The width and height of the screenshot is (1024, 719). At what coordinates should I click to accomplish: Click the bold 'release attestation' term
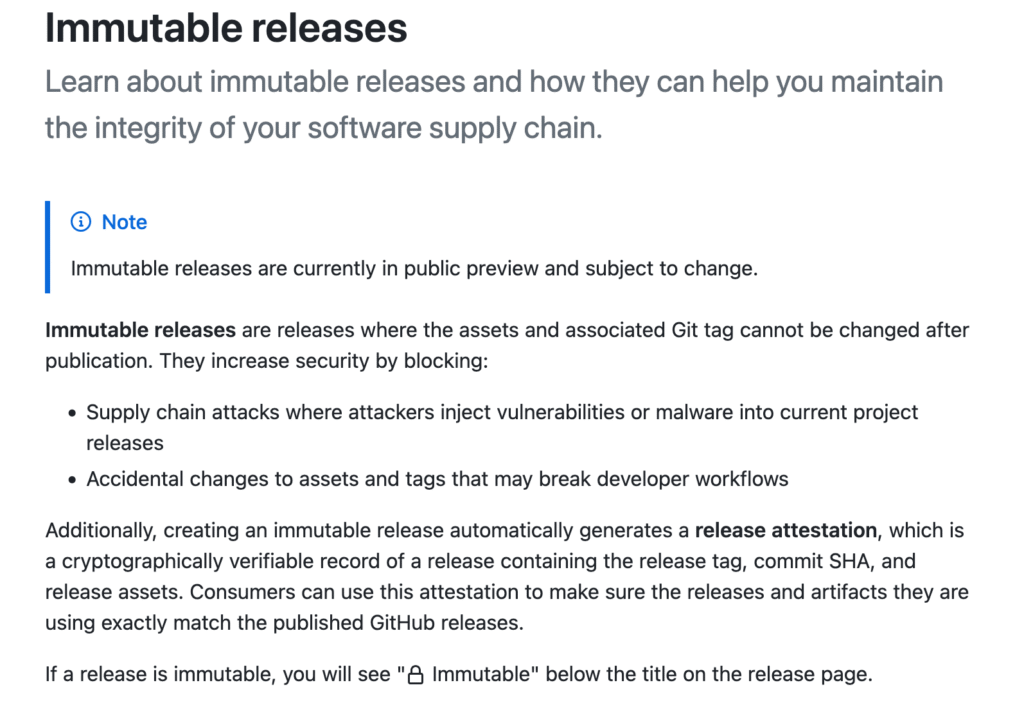tap(786, 530)
